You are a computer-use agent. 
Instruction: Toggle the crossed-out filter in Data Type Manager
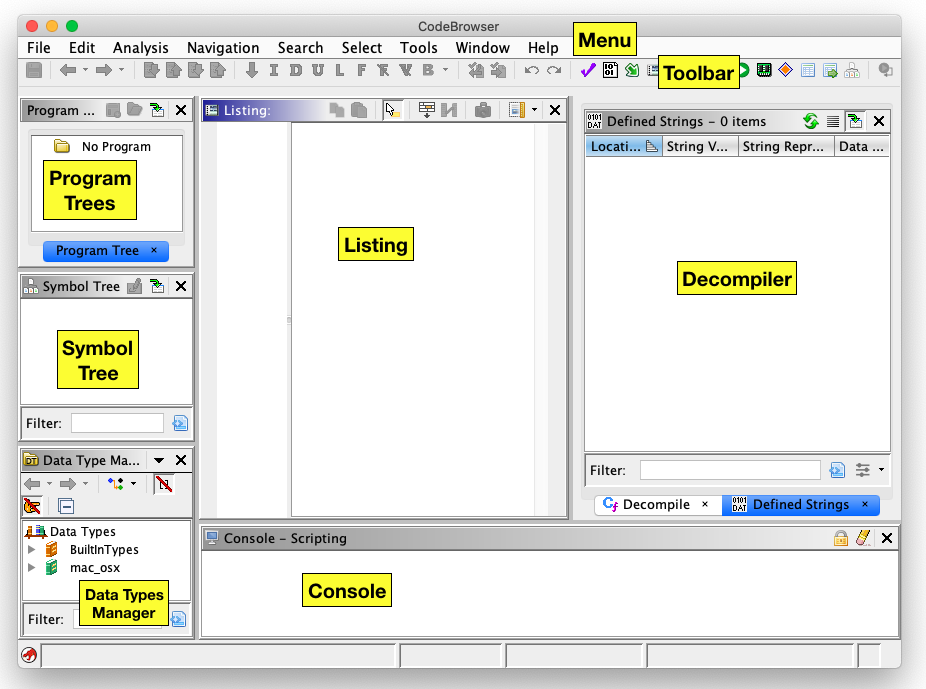coord(164,484)
